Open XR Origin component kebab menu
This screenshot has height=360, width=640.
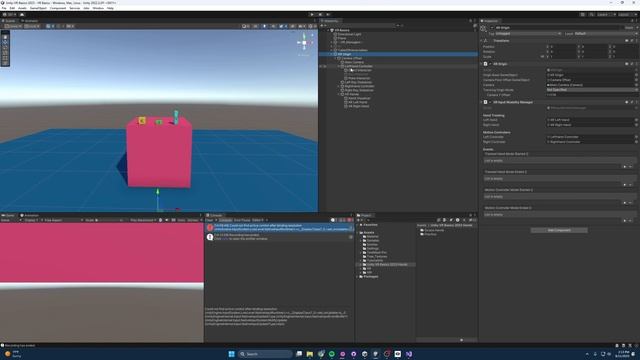(636, 64)
